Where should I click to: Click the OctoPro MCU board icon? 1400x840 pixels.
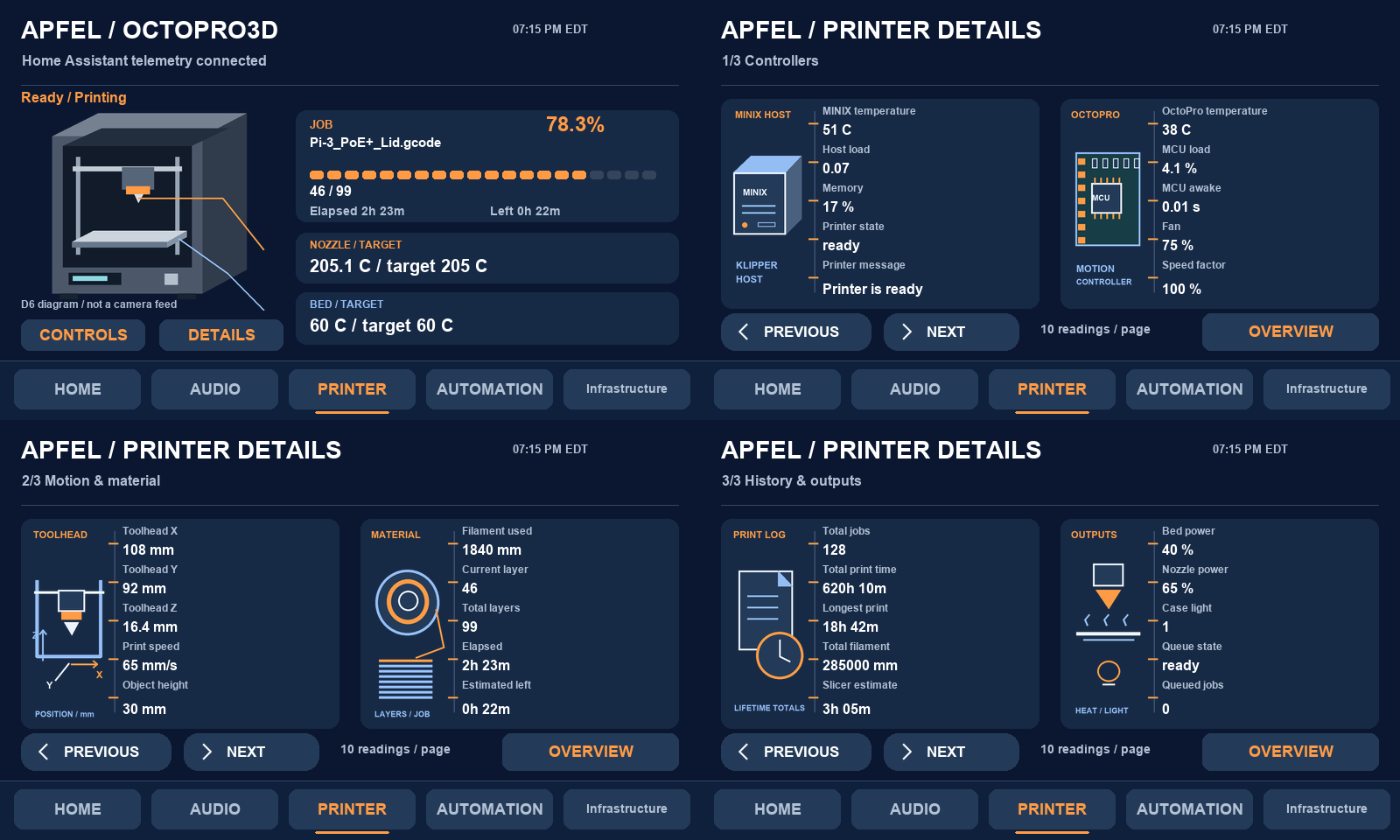[x=1108, y=199]
